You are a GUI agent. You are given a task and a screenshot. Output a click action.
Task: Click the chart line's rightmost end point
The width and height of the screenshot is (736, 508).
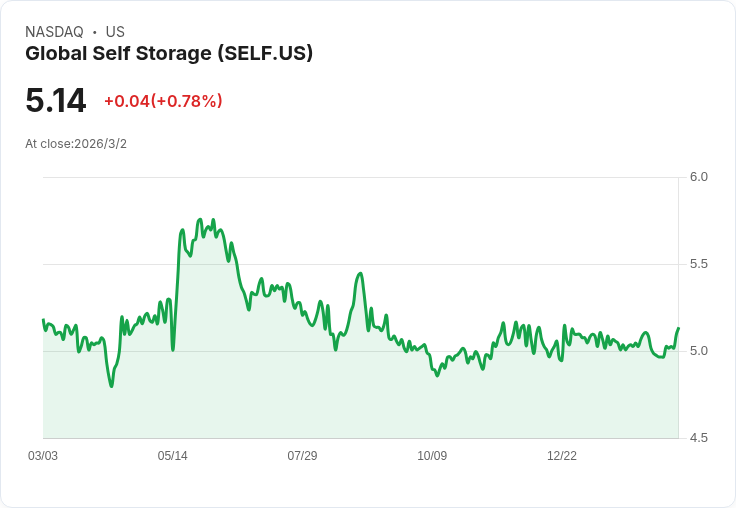tap(678, 328)
